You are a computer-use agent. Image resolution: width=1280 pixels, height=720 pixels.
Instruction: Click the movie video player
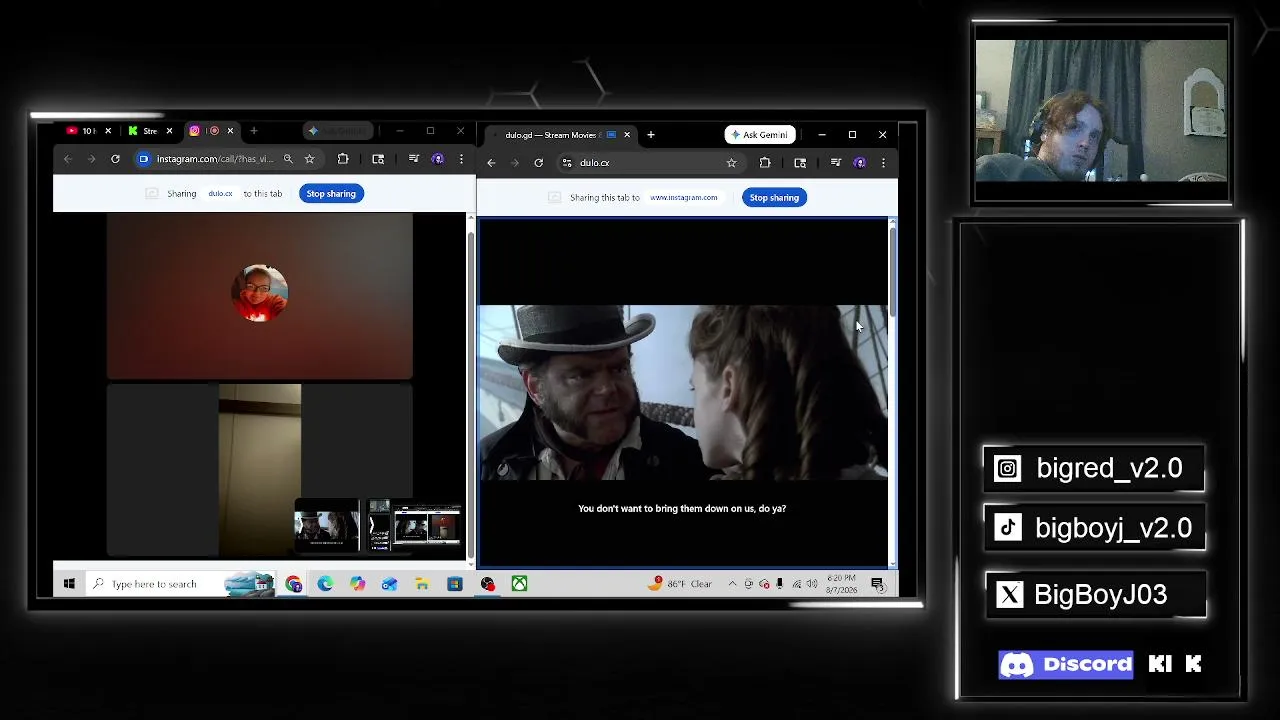click(x=683, y=392)
